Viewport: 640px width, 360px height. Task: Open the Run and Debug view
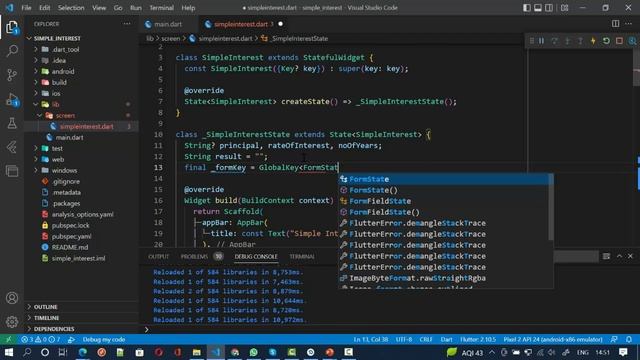coord(12,99)
